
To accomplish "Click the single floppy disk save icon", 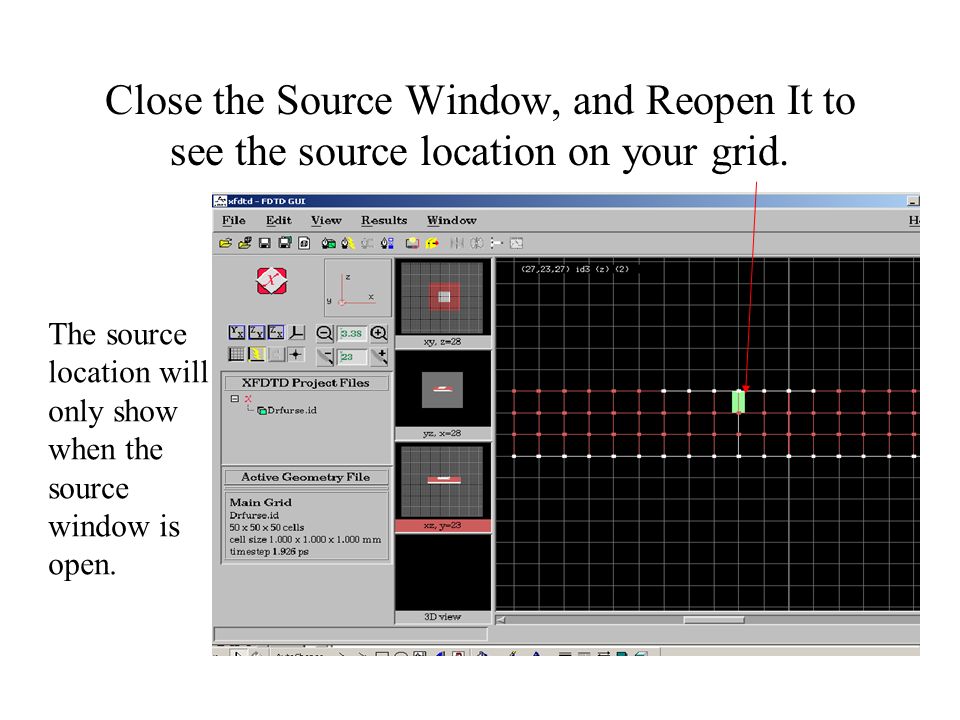I will click(264, 243).
